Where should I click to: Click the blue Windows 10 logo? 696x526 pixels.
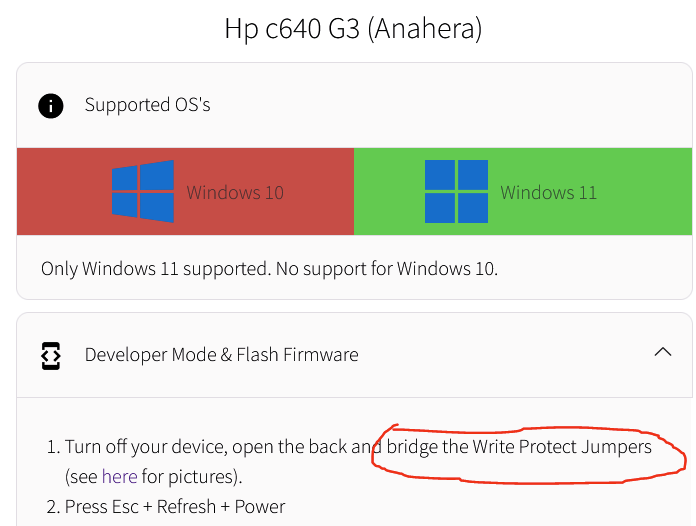142,191
